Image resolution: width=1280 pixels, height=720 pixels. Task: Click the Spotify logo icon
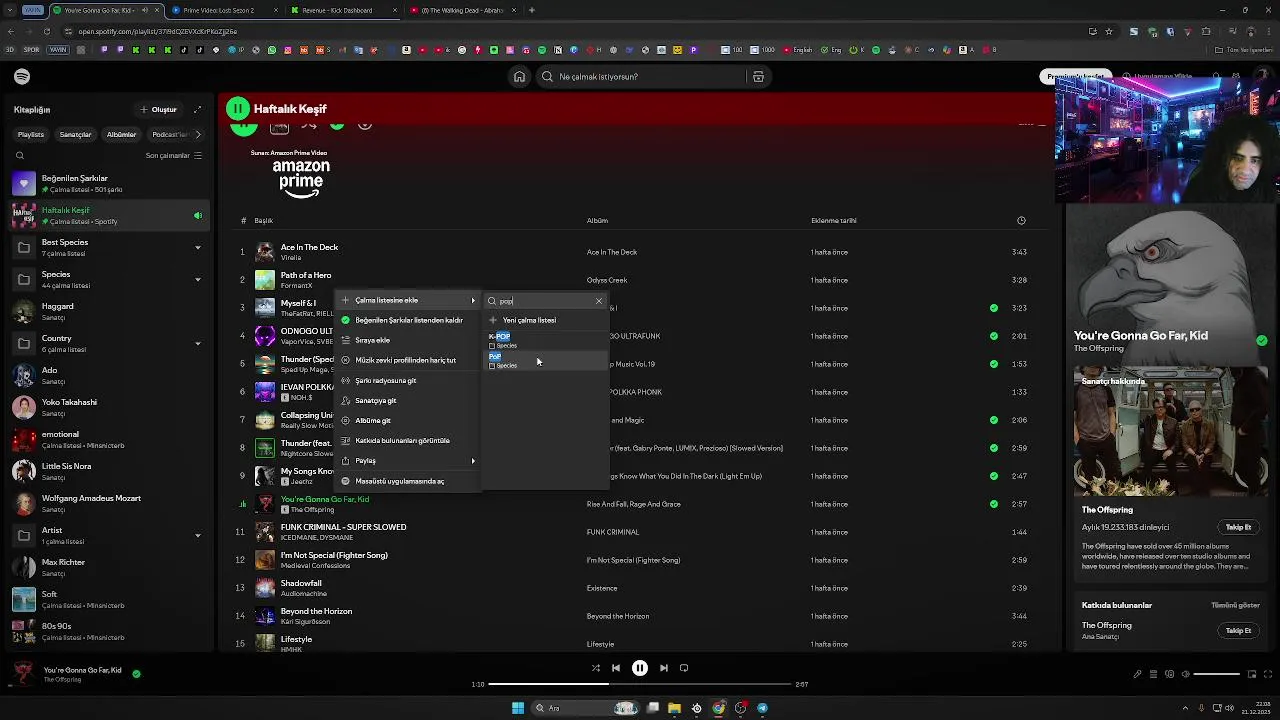click(22, 77)
